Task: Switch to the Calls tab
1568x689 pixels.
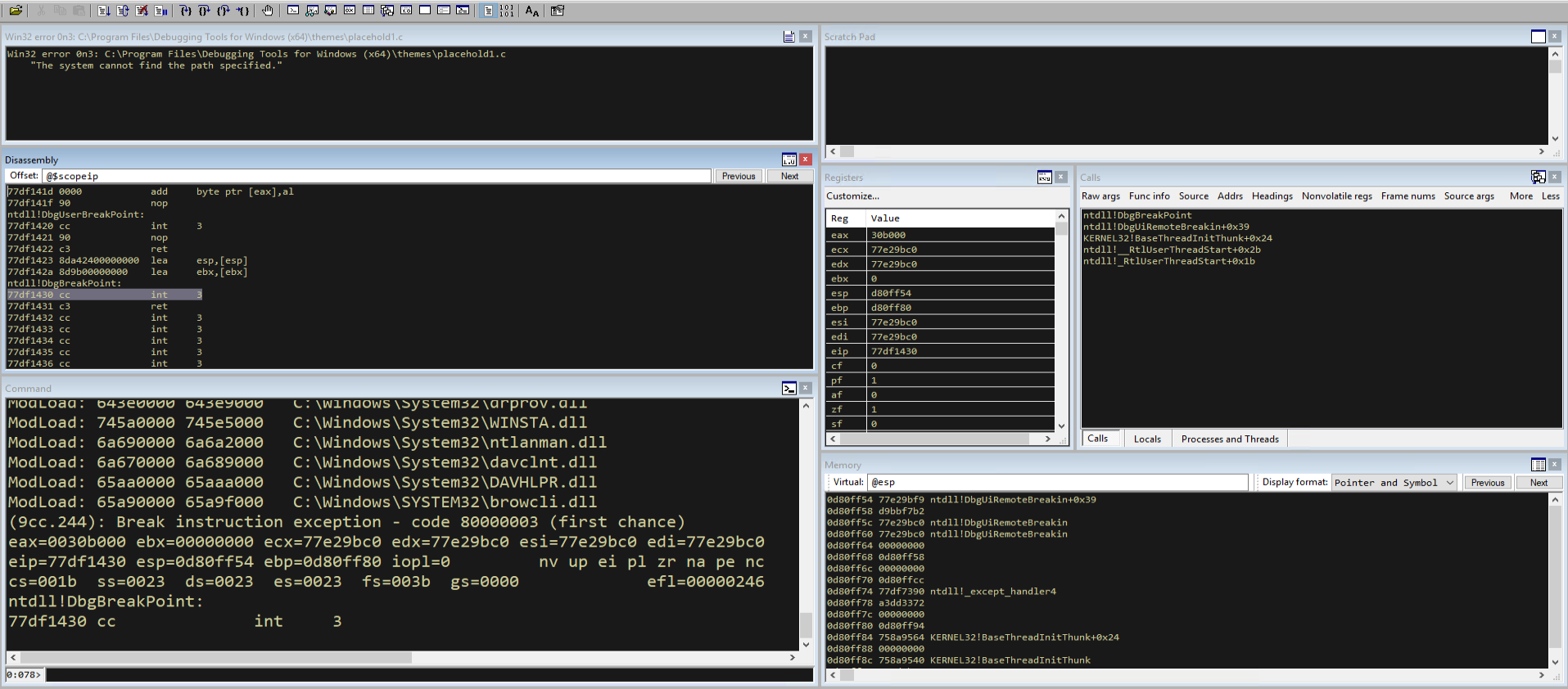Action: click(x=1098, y=439)
